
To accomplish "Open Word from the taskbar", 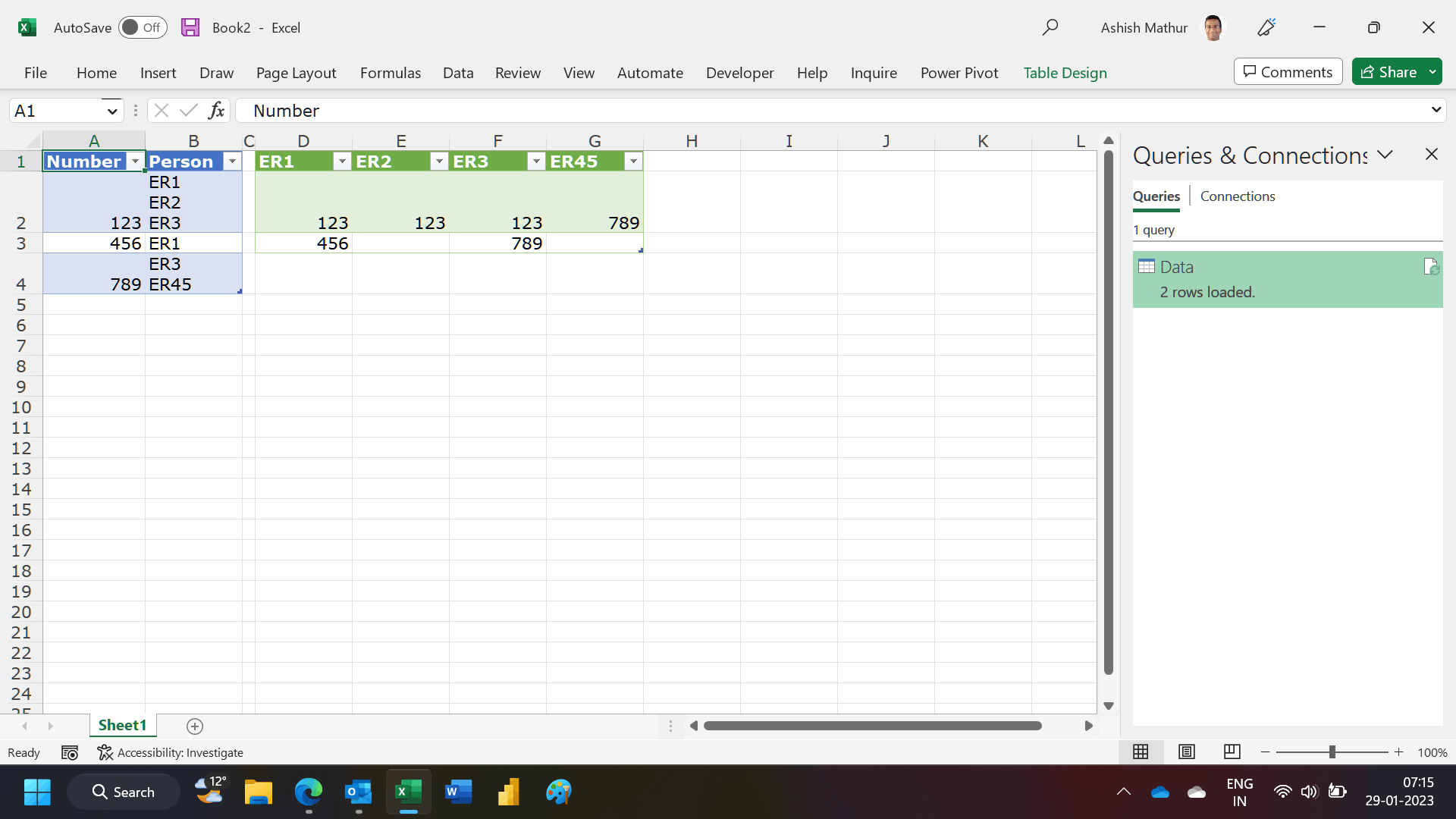I will point(458,792).
